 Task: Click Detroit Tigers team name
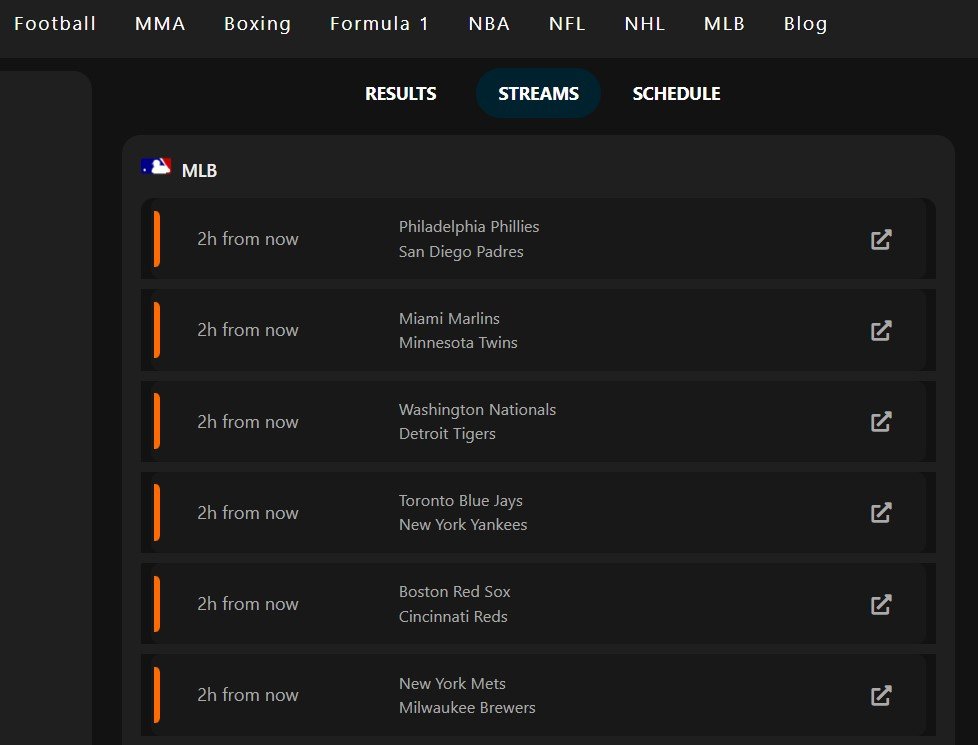[447, 434]
